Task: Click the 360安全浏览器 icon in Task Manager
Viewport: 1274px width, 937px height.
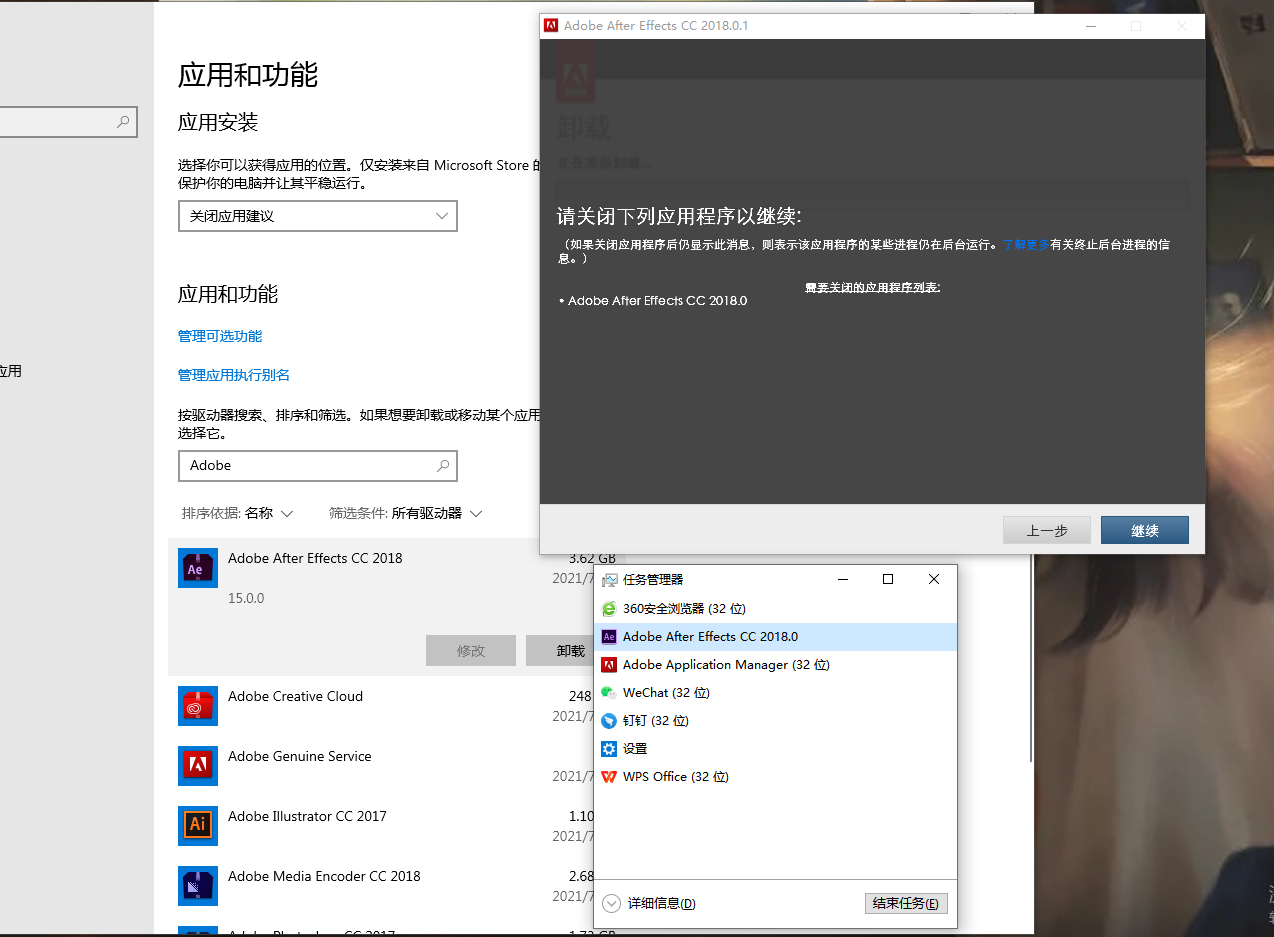Action: pos(609,609)
